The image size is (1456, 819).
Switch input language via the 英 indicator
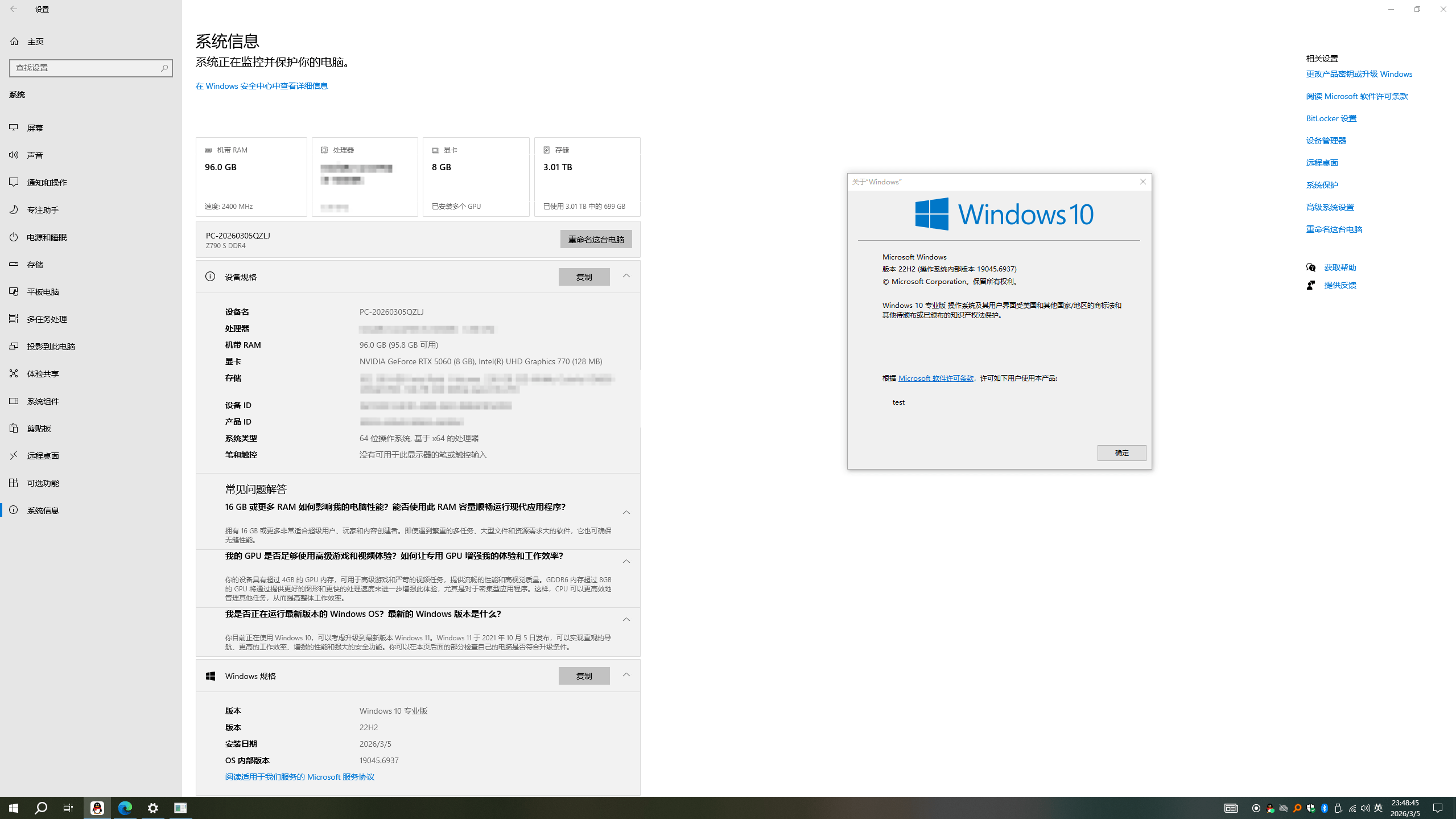(1377, 808)
